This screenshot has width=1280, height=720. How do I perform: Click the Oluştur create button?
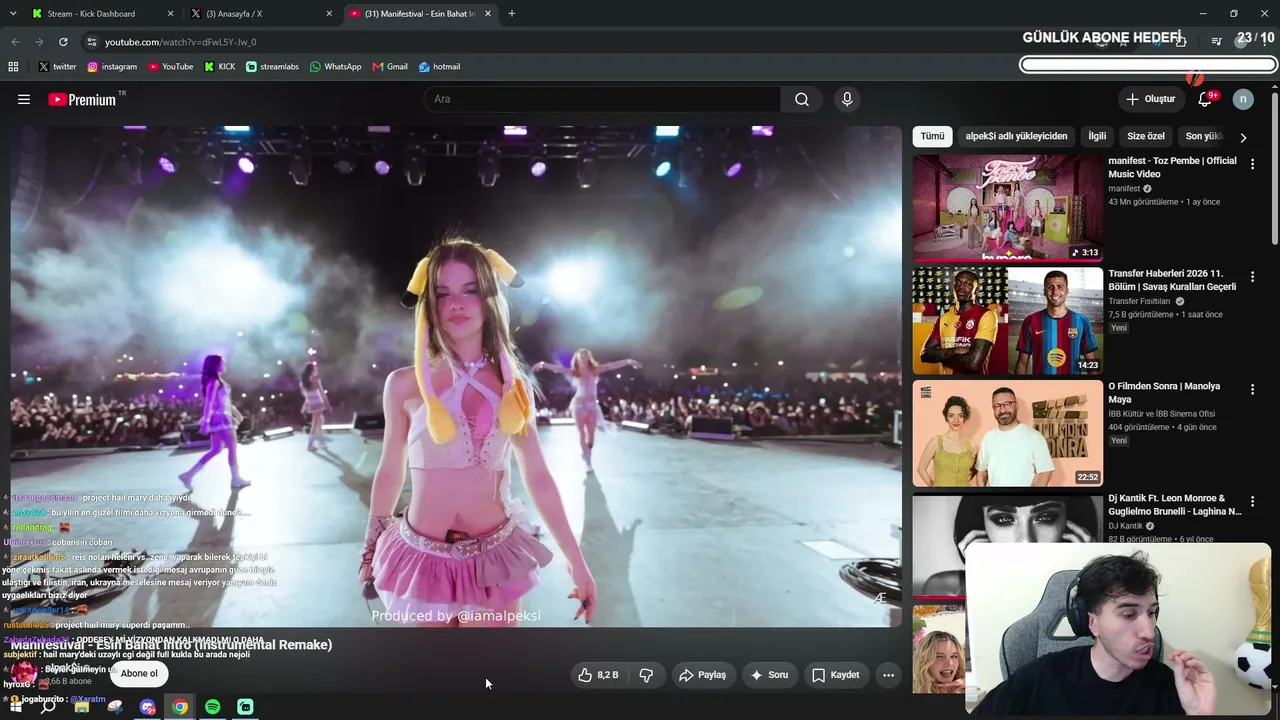pyautogui.click(x=1150, y=99)
